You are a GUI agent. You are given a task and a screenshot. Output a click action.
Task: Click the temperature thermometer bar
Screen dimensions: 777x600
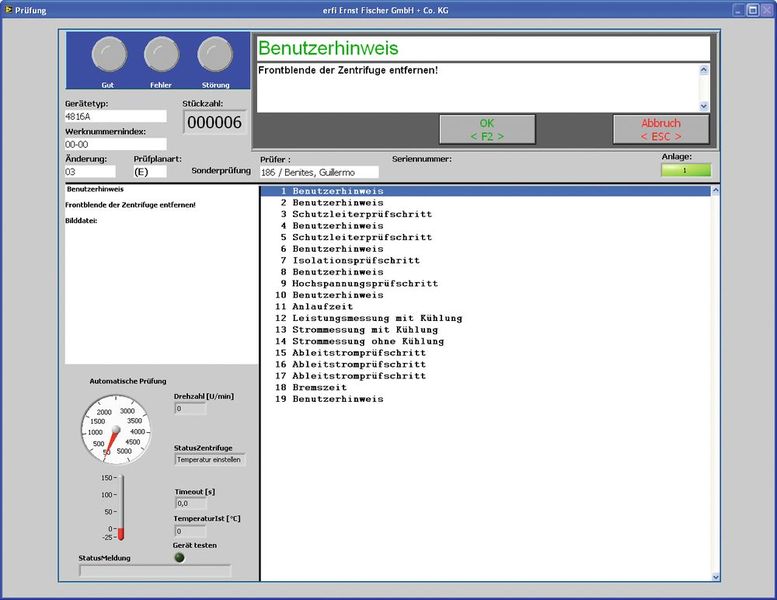coord(120,507)
